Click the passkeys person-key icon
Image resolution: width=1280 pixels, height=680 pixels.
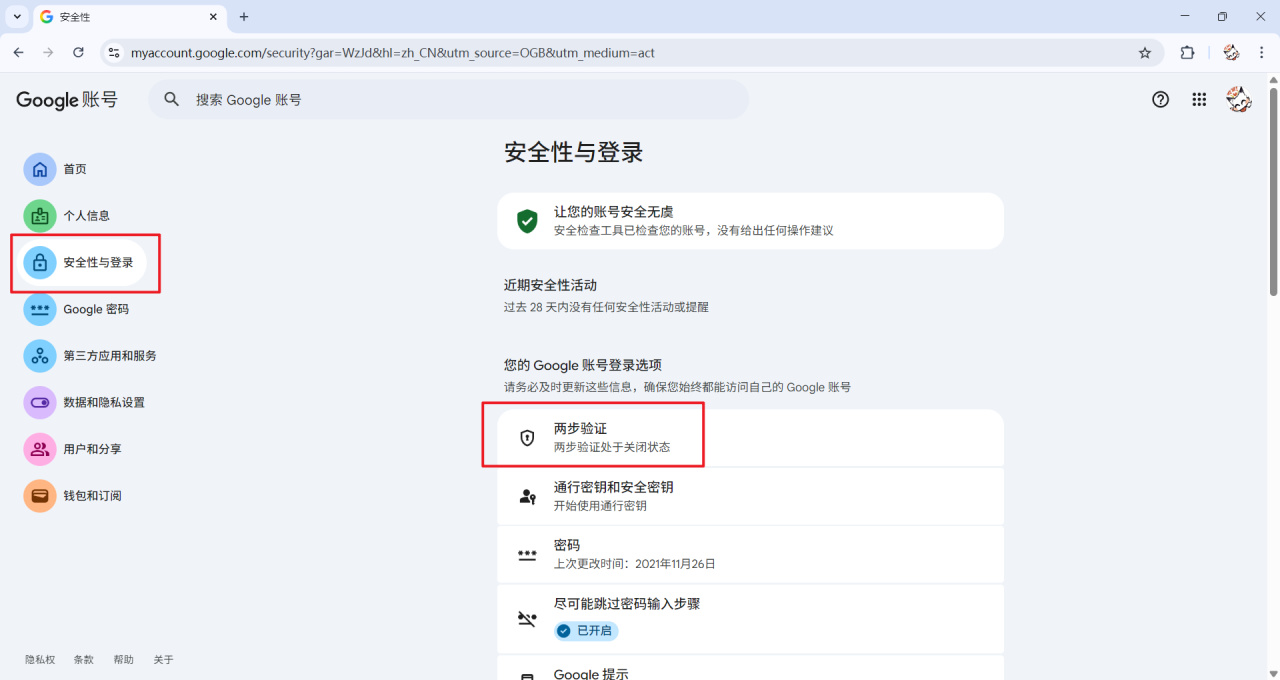pyautogui.click(x=527, y=496)
